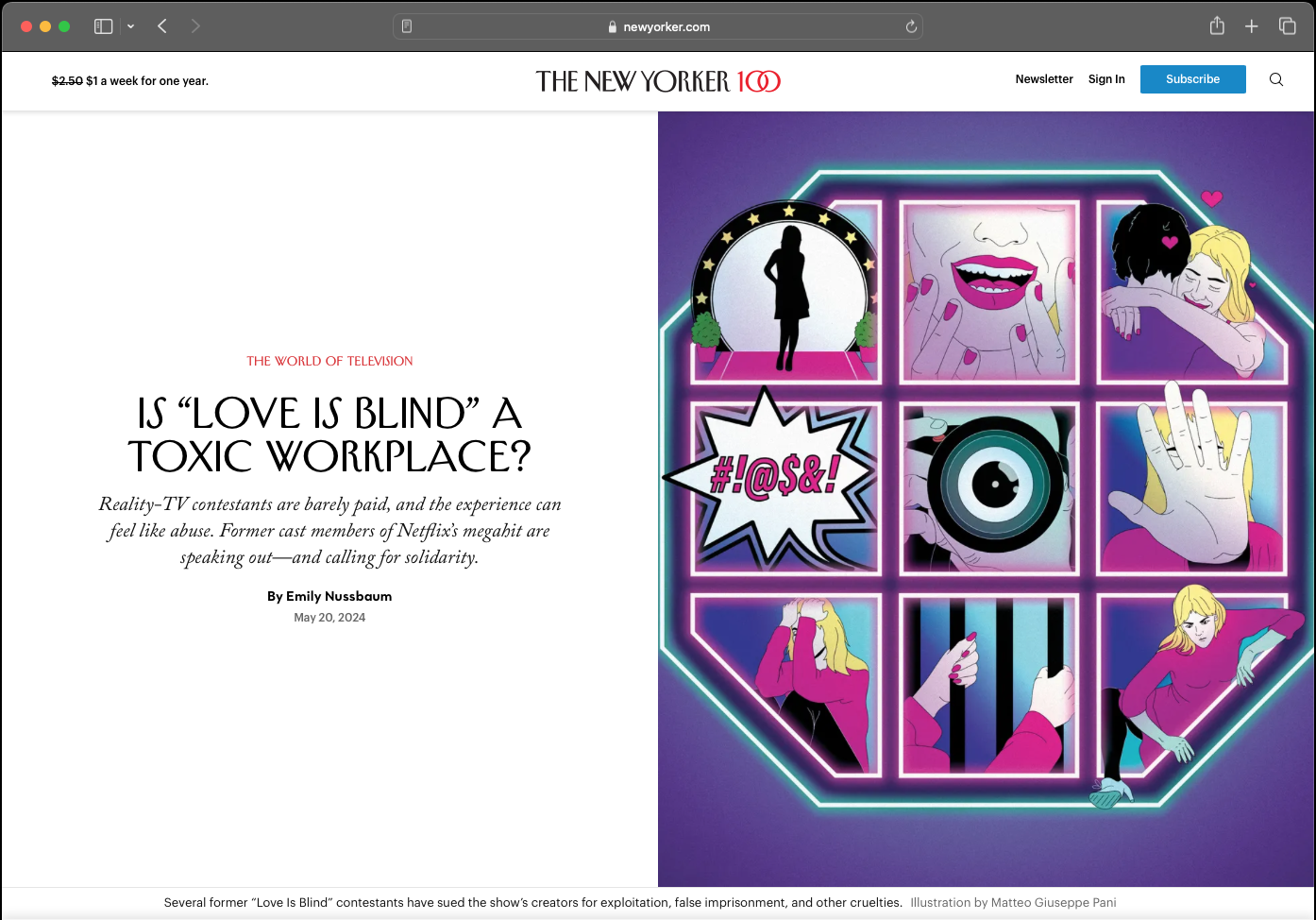Minimize the window with yellow button
The width and height of the screenshot is (1316, 920).
coord(45,26)
